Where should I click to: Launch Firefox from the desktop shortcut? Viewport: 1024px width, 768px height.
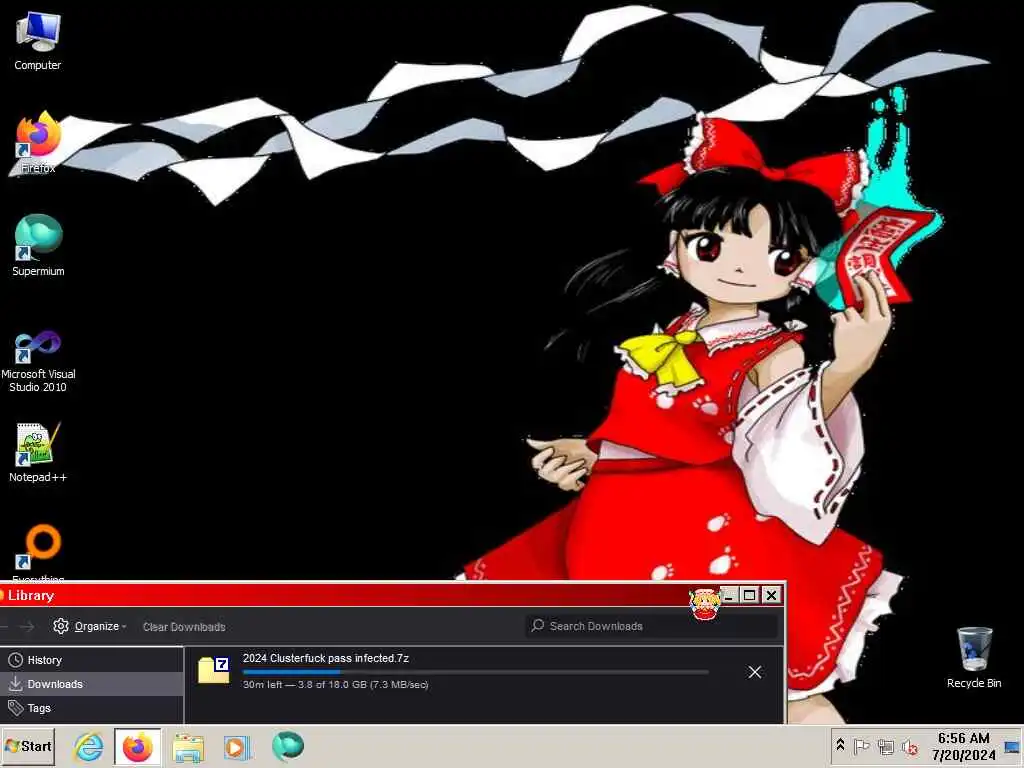(x=38, y=143)
